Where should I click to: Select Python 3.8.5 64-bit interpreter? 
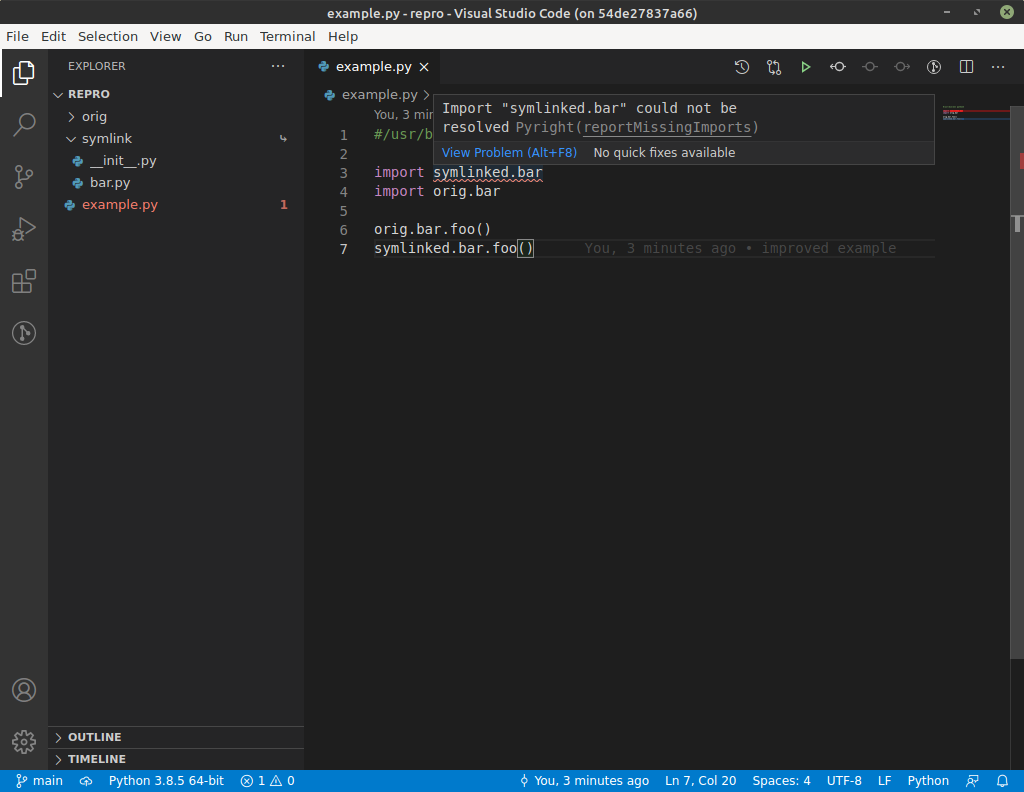click(166, 781)
